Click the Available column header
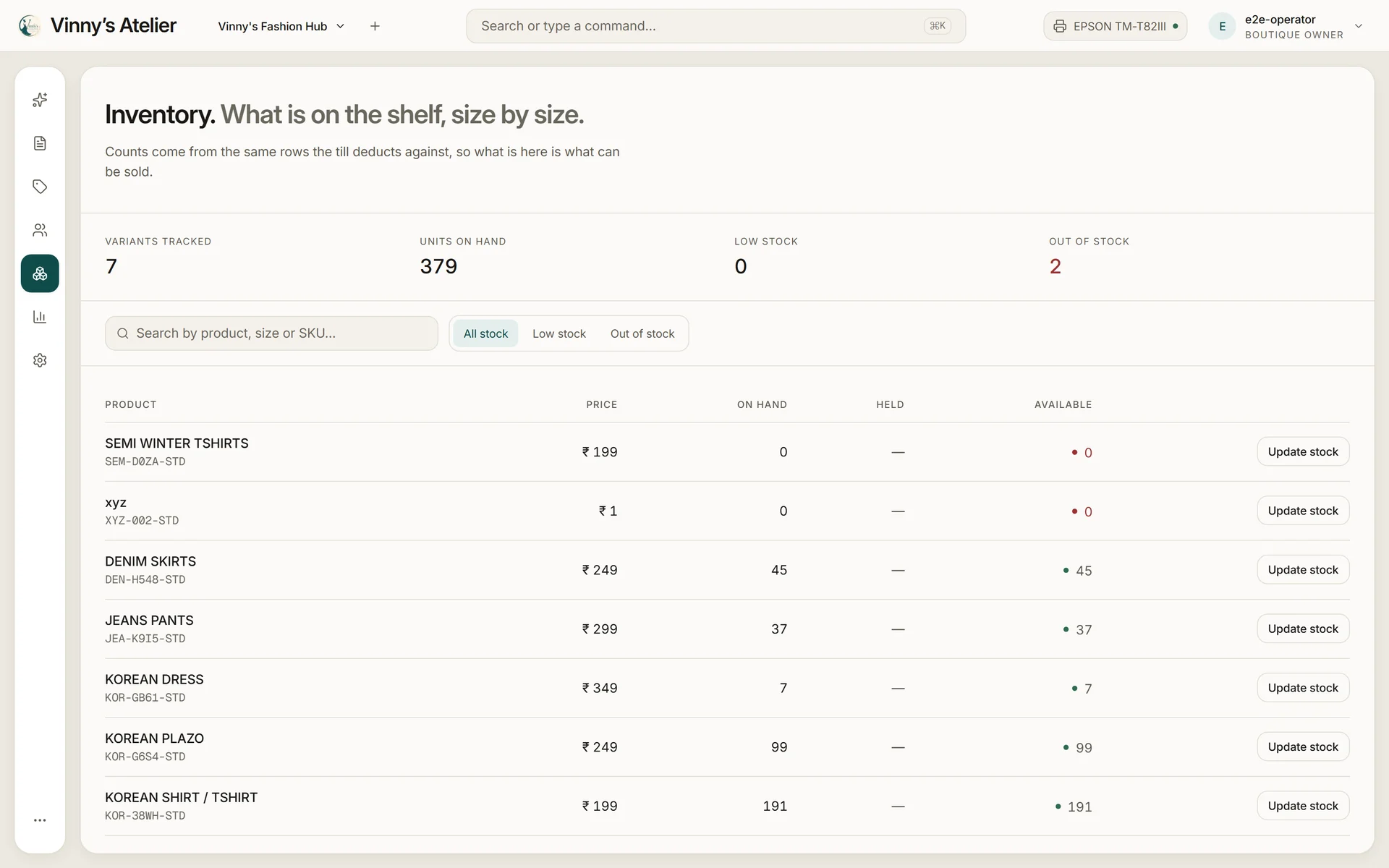 [1063, 404]
